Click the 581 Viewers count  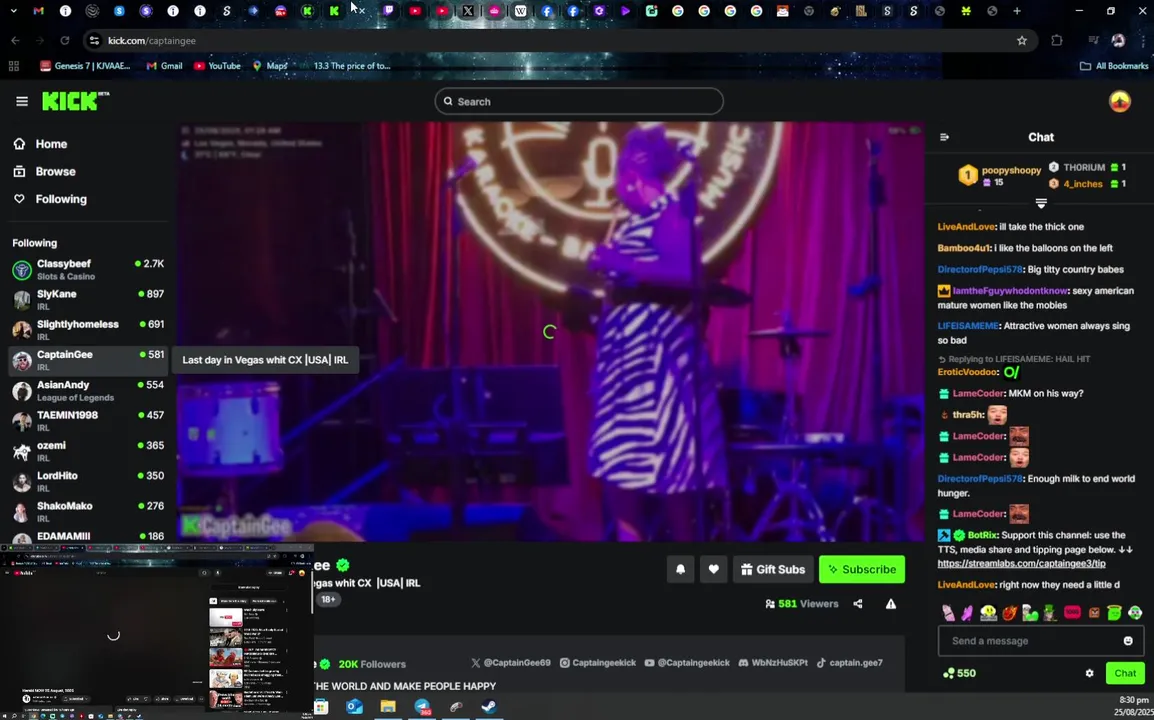pos(801,604)
